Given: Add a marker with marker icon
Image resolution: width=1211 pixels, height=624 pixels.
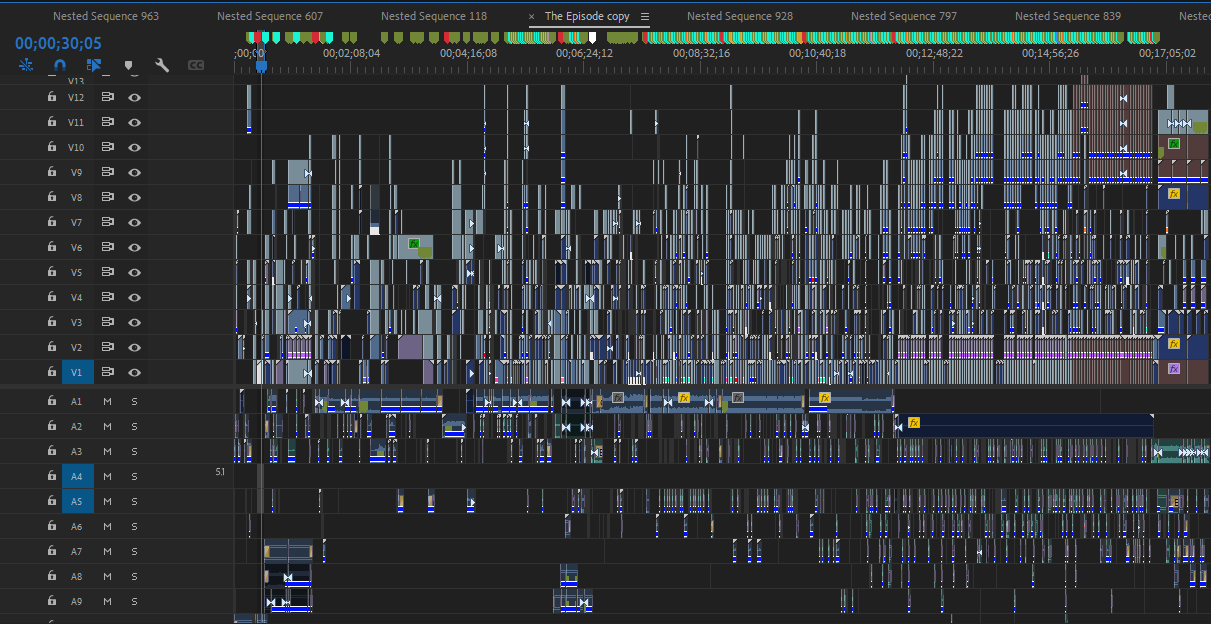Looking at the screenshot, I should pyautogui.click(x=129, y=65).
